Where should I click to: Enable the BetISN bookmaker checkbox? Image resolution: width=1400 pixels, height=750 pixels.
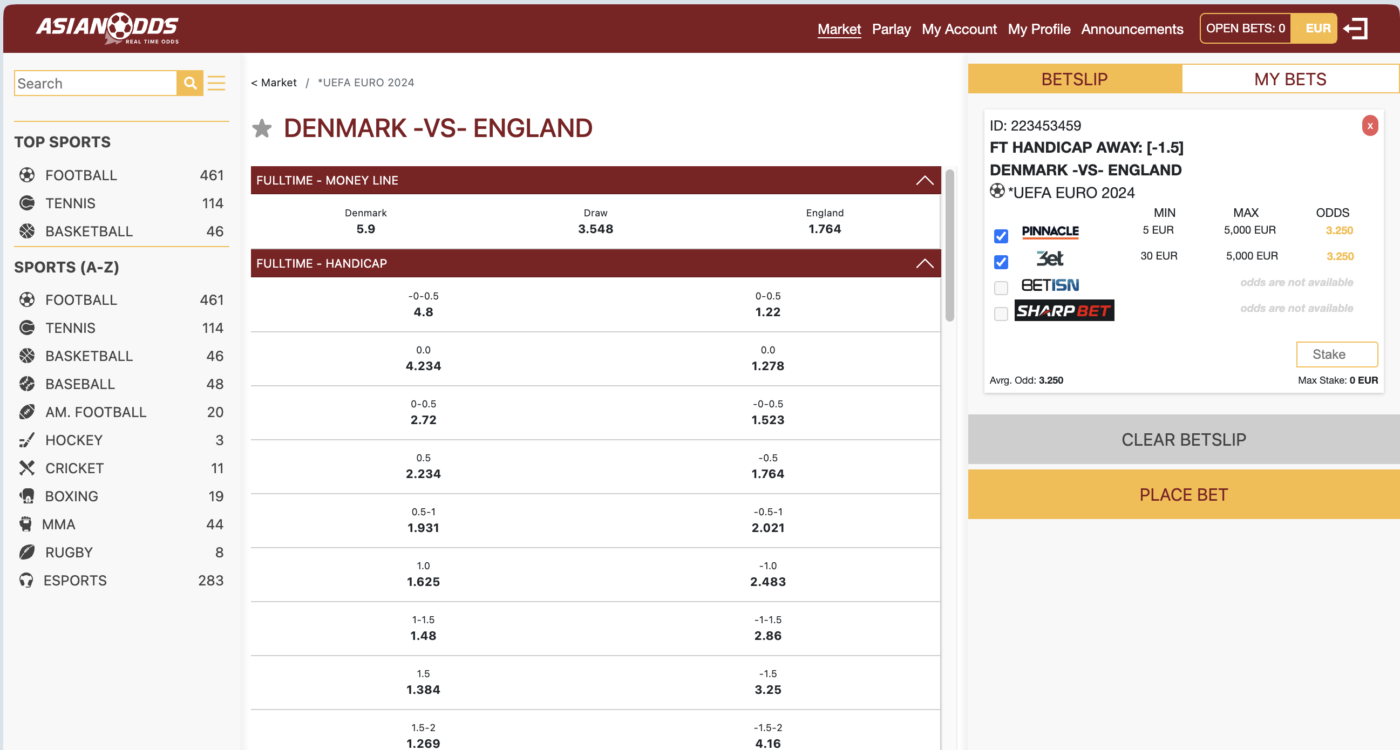pos(1001,288)
